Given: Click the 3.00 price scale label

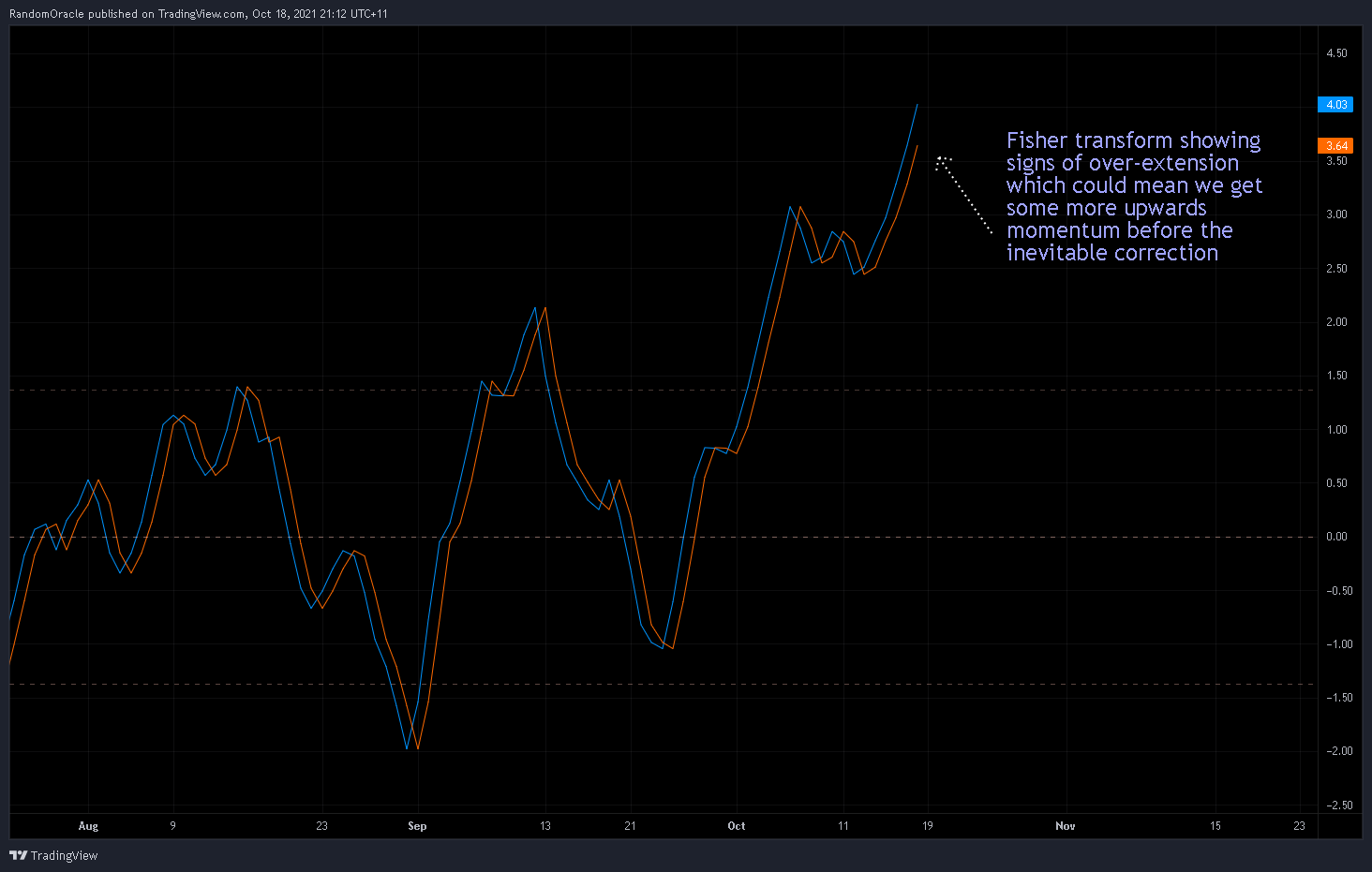Looking at the screenshot, I should pos(1336,214).
